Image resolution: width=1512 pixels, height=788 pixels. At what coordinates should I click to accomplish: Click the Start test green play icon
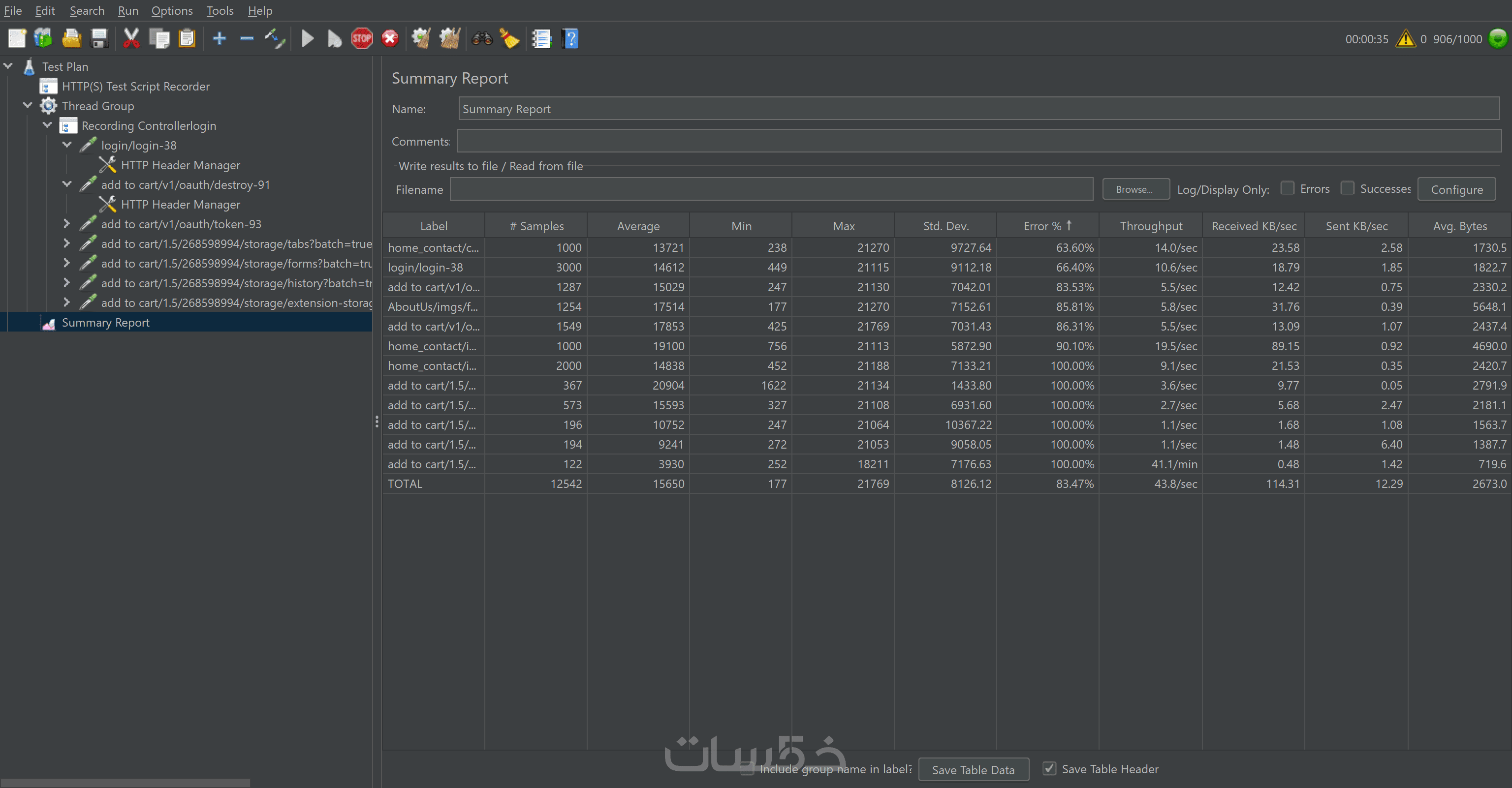[307, 39]
